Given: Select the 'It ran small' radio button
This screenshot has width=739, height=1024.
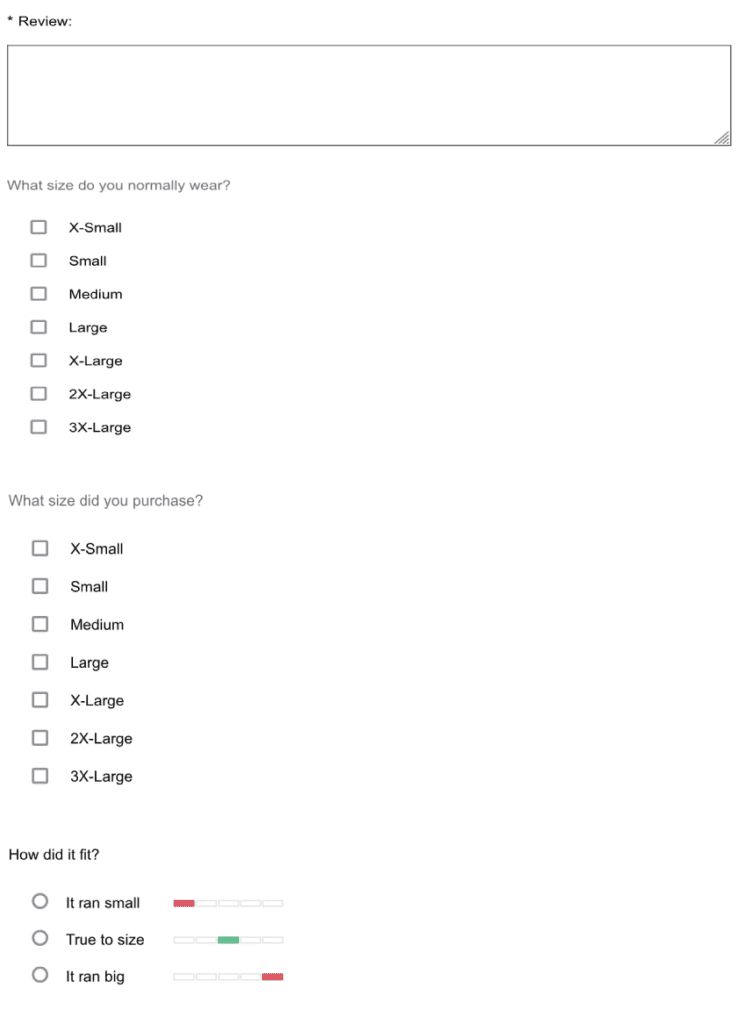Looking at the screenshot, I should coord(38,901).
